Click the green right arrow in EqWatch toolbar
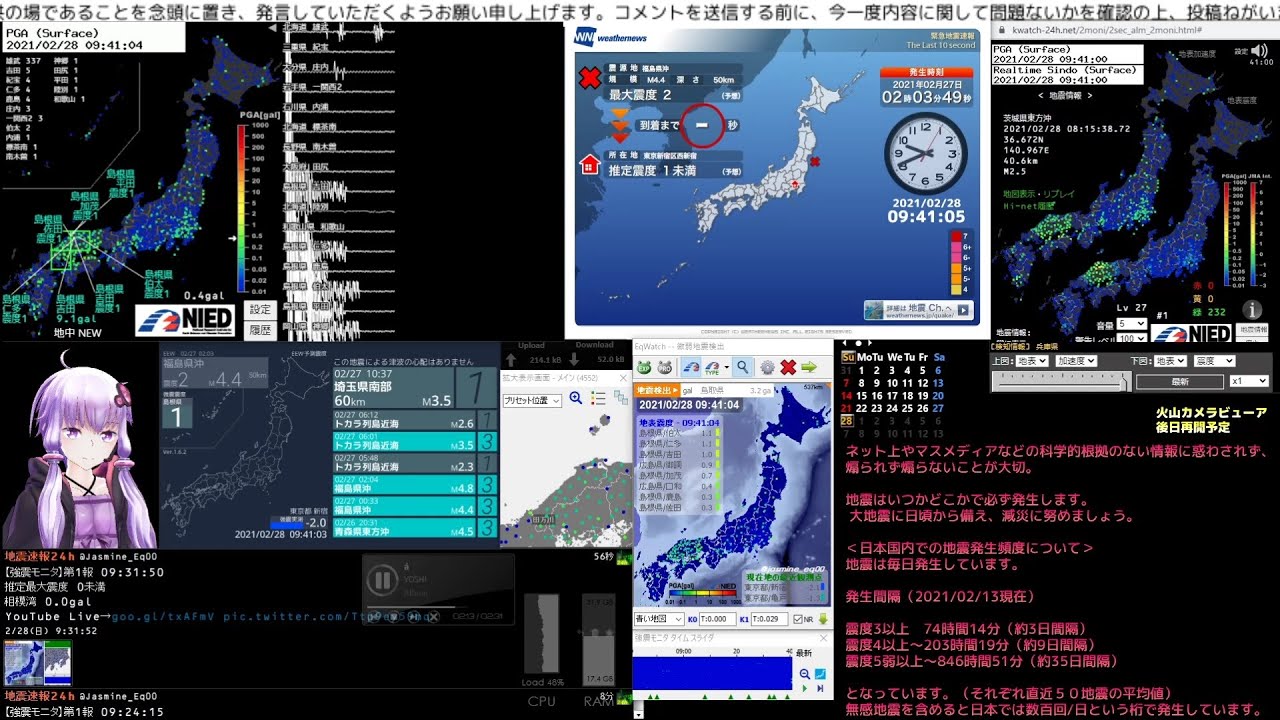 [809, 367]
